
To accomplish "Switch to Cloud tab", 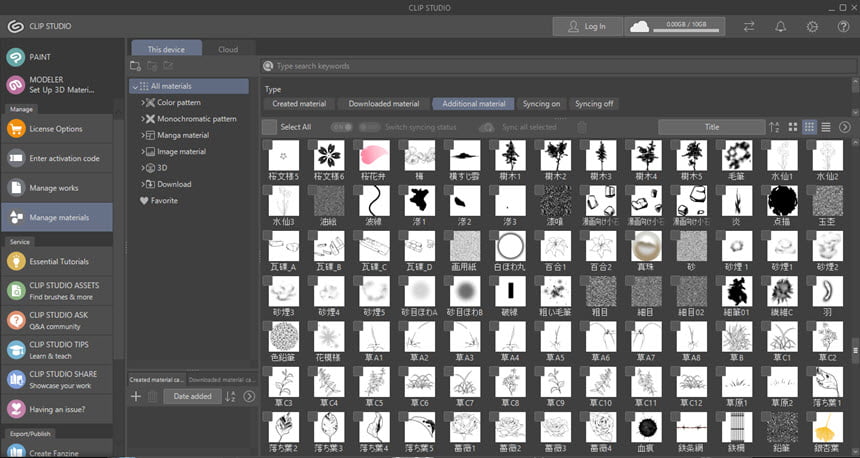I will (x=228, y=49).
